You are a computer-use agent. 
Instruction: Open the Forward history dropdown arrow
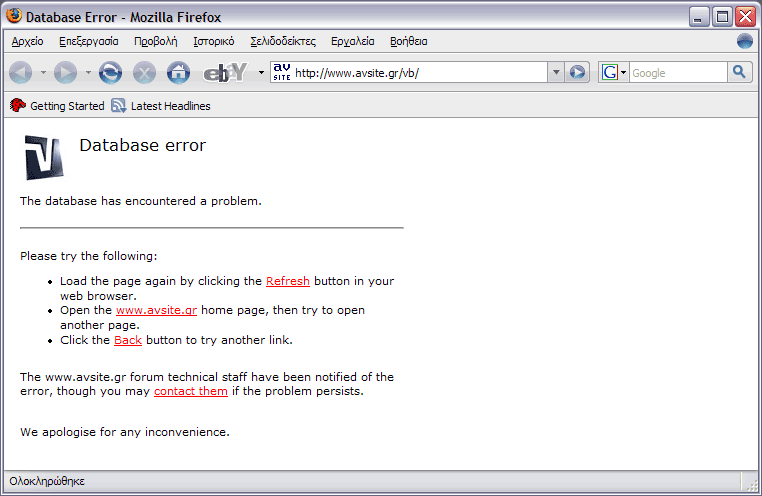tap(88, 73)
